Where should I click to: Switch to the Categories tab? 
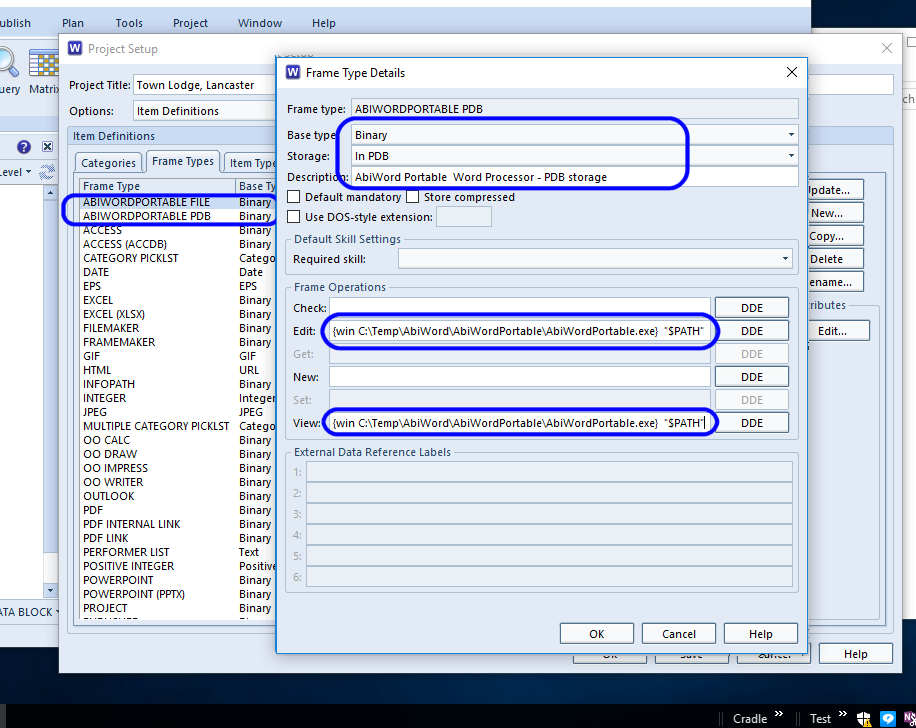pyautogui.click(x=108, y=163)
